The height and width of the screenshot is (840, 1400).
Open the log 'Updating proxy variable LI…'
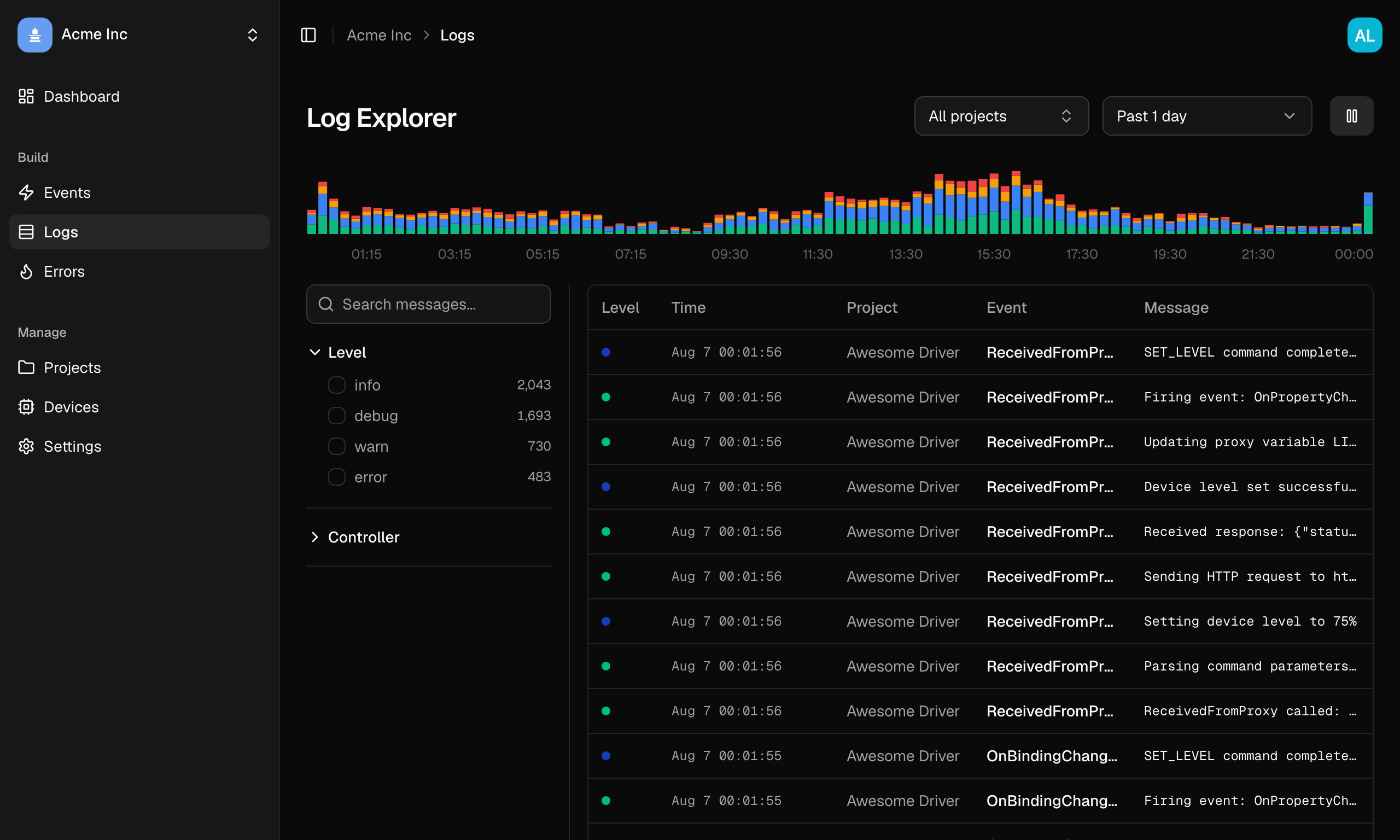[x=980, y=441]
